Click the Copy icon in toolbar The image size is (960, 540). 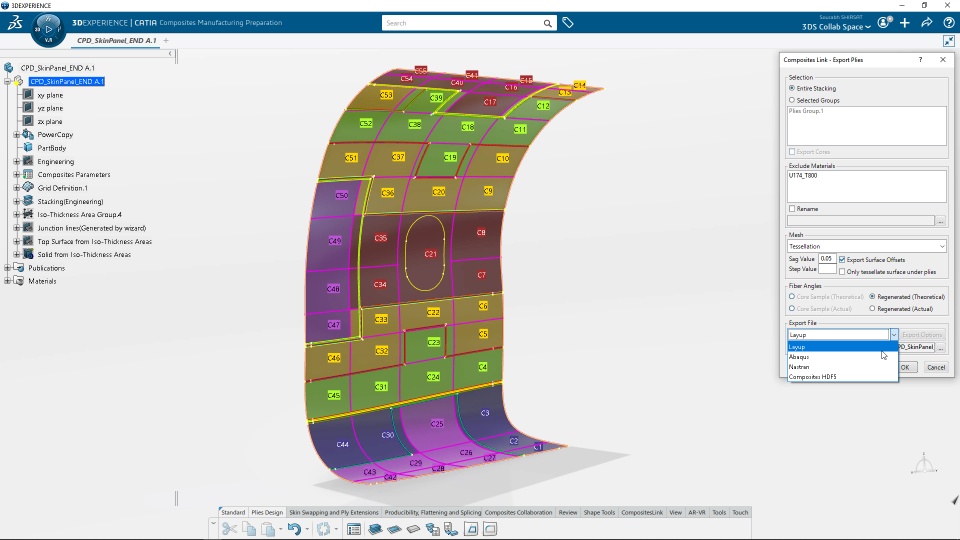click(249, 529)
